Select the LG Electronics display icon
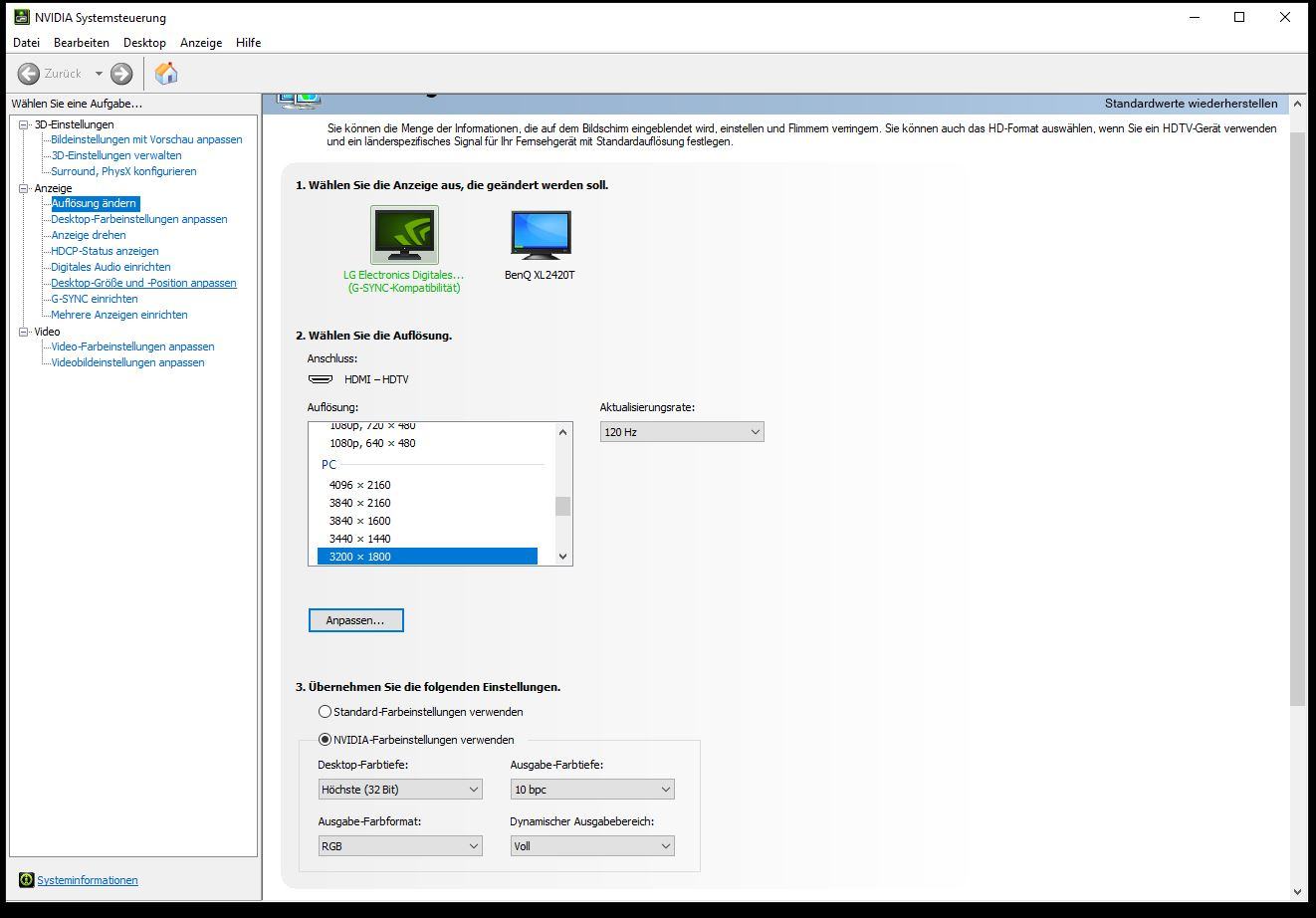 [404, 234]
